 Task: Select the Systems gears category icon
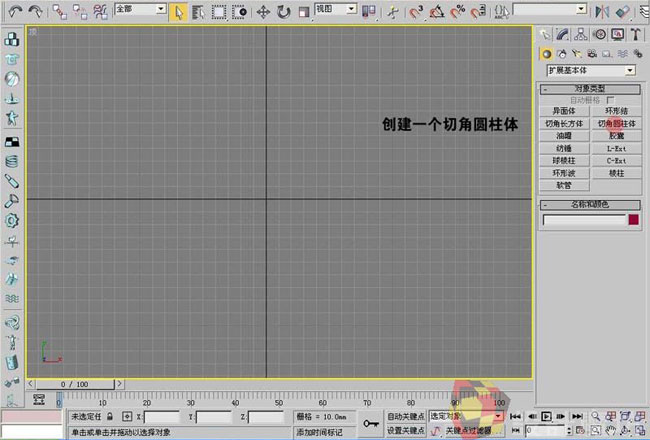[x=637, y=53]
